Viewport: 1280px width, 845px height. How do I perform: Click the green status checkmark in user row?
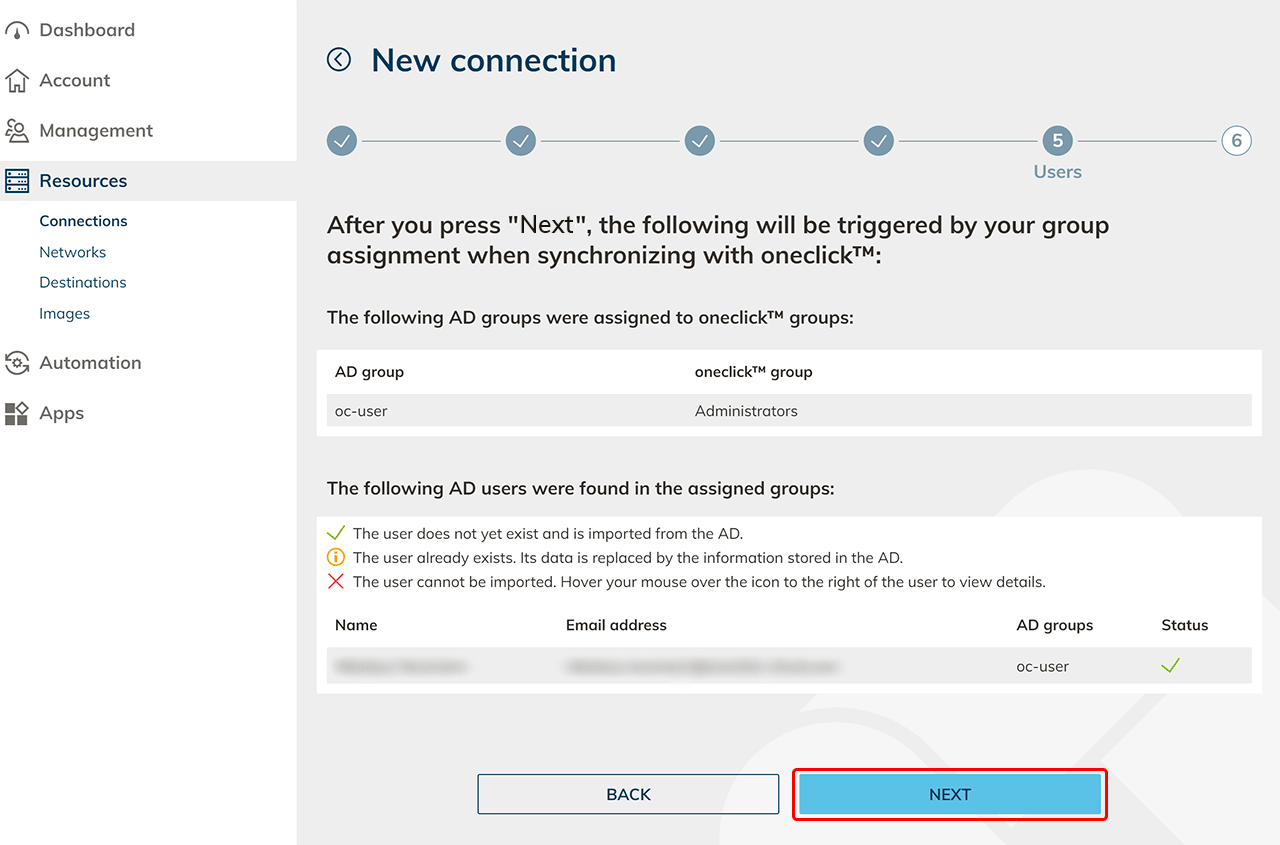[x=1171, y=666]
